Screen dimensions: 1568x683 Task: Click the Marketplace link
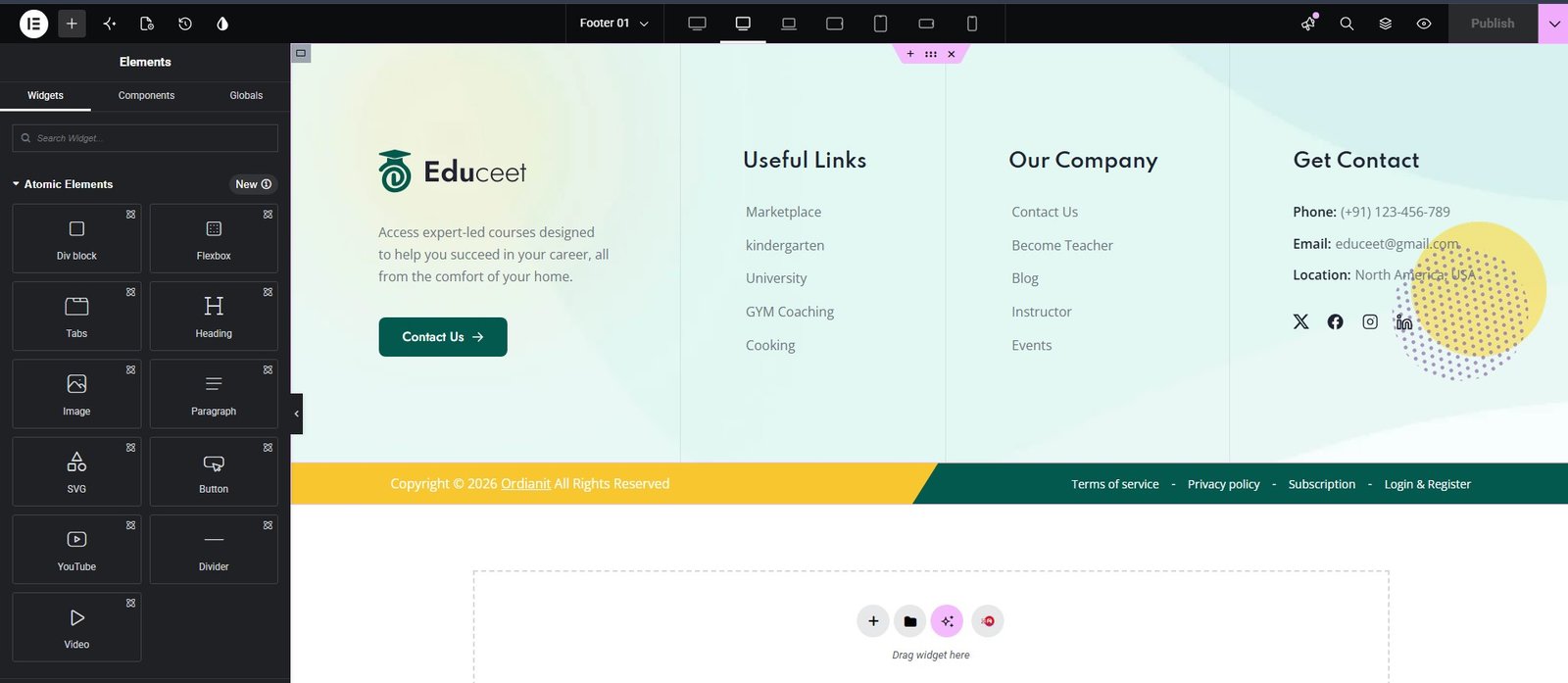(783, 212)
